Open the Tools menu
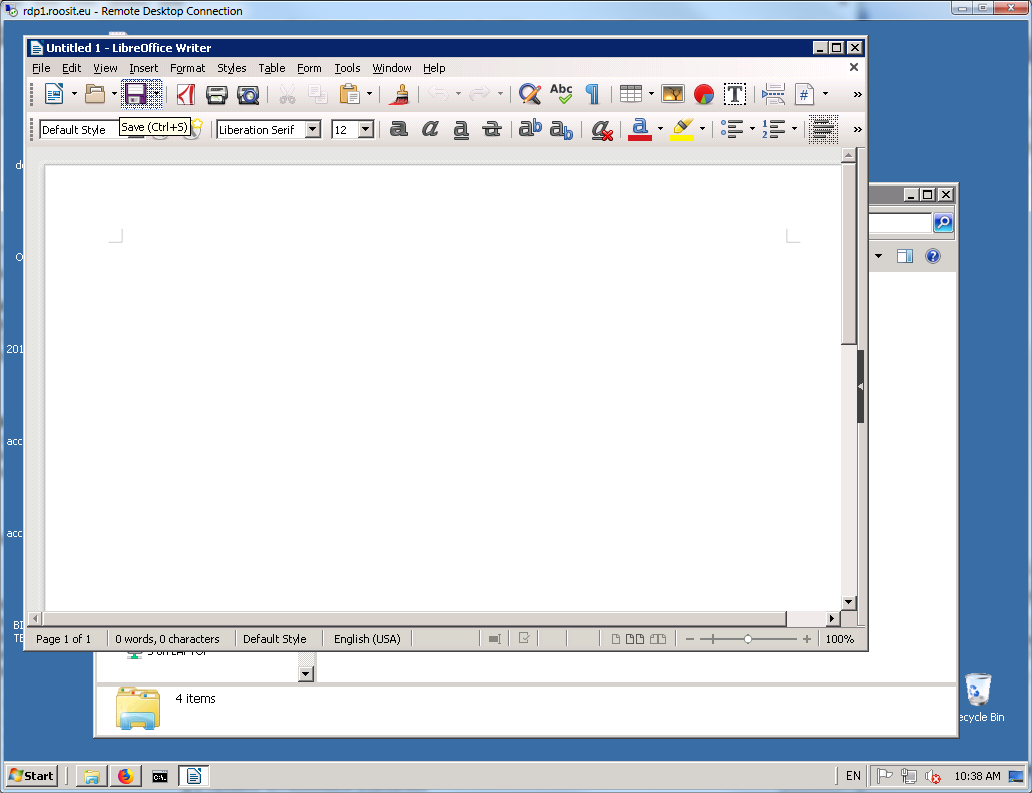The width and height of the screenshot is (1032, 793). (x=348, y=68)
